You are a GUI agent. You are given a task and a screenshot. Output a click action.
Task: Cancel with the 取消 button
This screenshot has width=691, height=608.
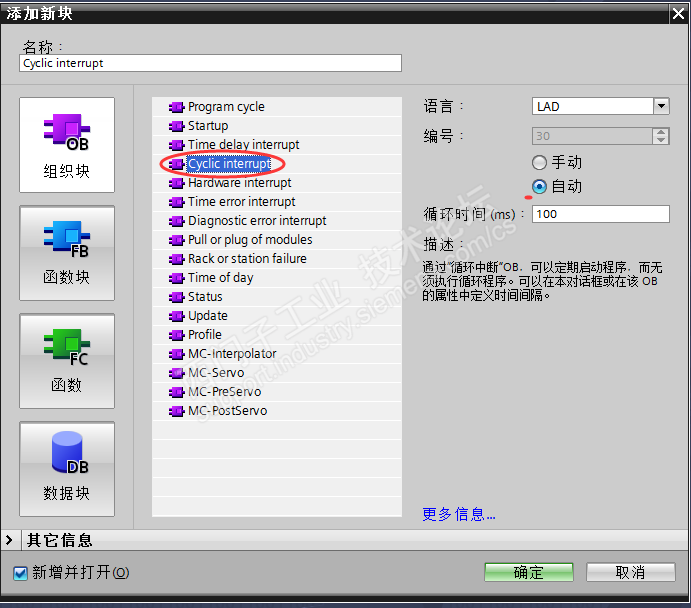pos(631,572)
